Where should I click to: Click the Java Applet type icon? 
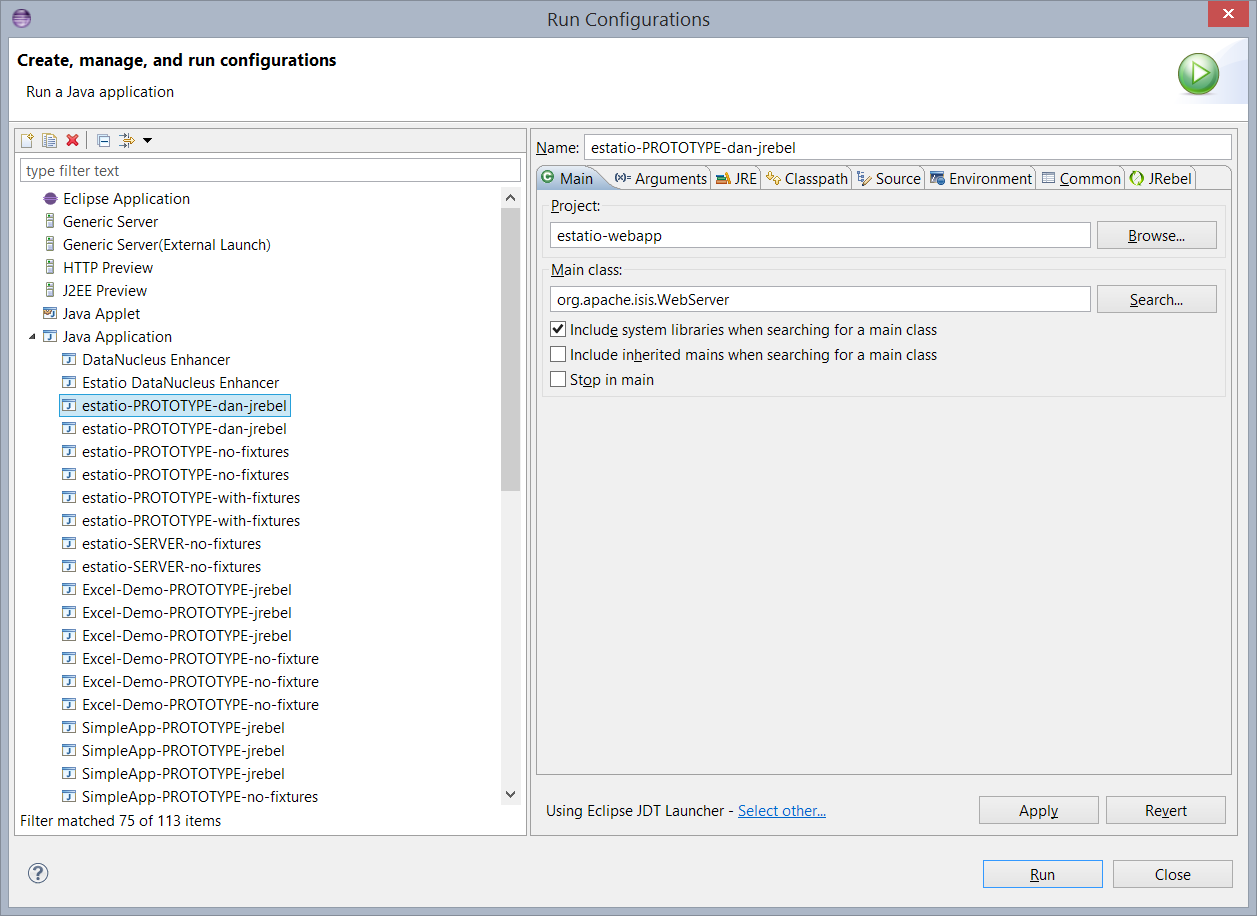(x=50, y=314)
